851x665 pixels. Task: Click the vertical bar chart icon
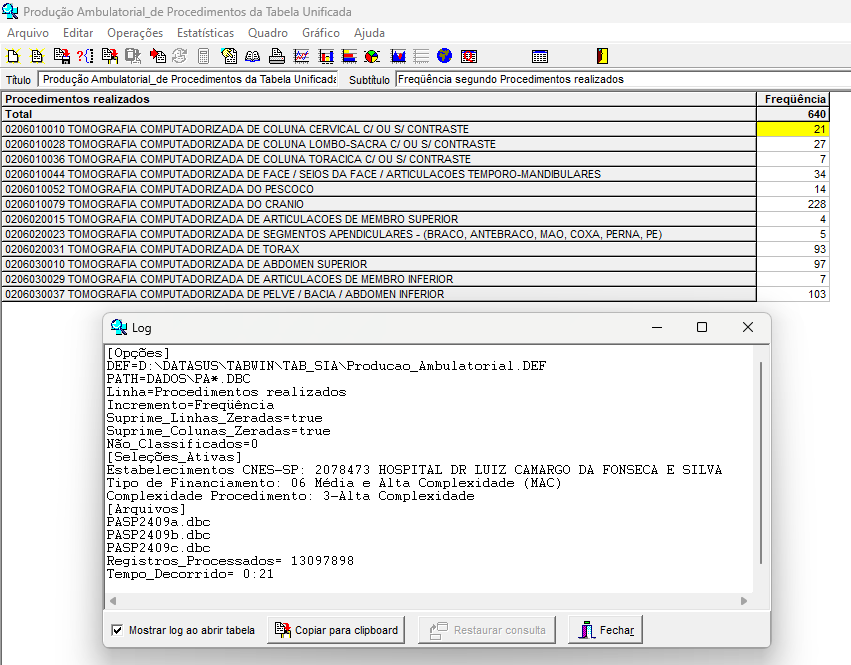(326, 56)
